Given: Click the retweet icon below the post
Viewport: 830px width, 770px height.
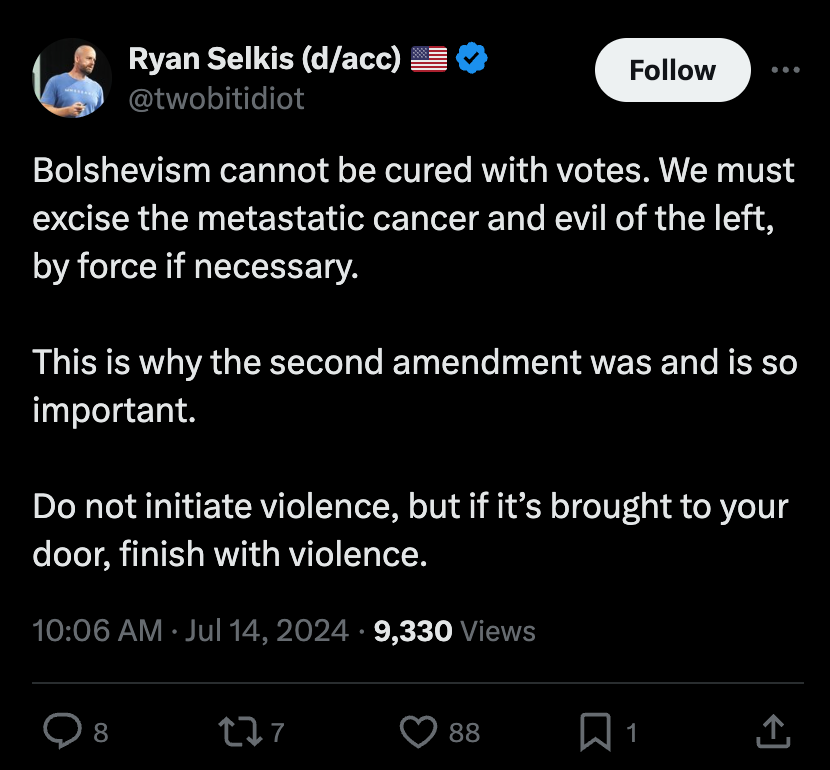Looking at the screenshot, I should coord(240,731).
